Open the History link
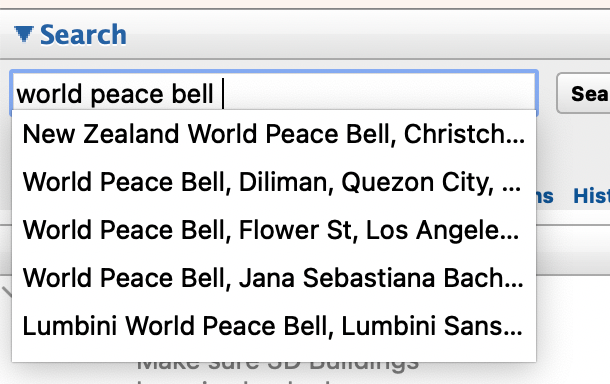This screenshot has width=610, height=384. [591, 196]
